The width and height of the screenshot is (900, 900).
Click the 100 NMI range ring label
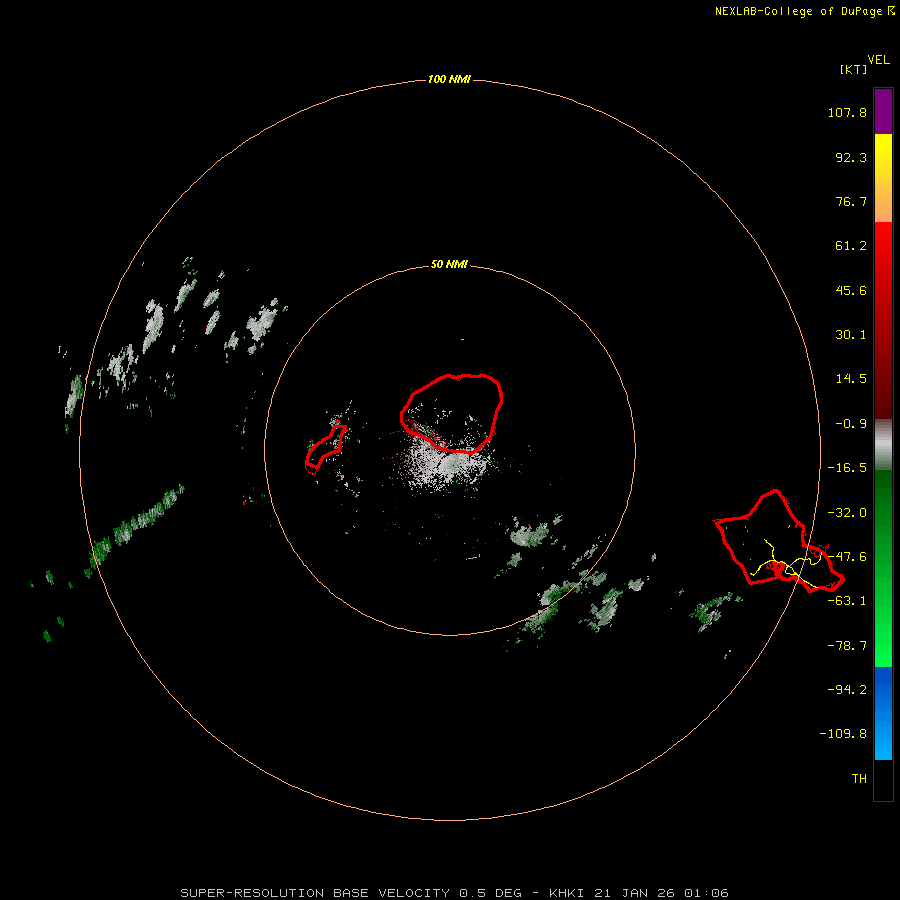(449, 79)
